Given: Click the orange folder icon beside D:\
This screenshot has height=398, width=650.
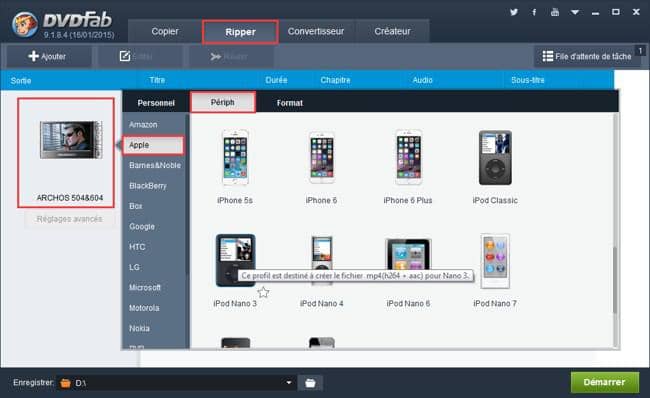Looking at the screenshot, I should (65, 383).
